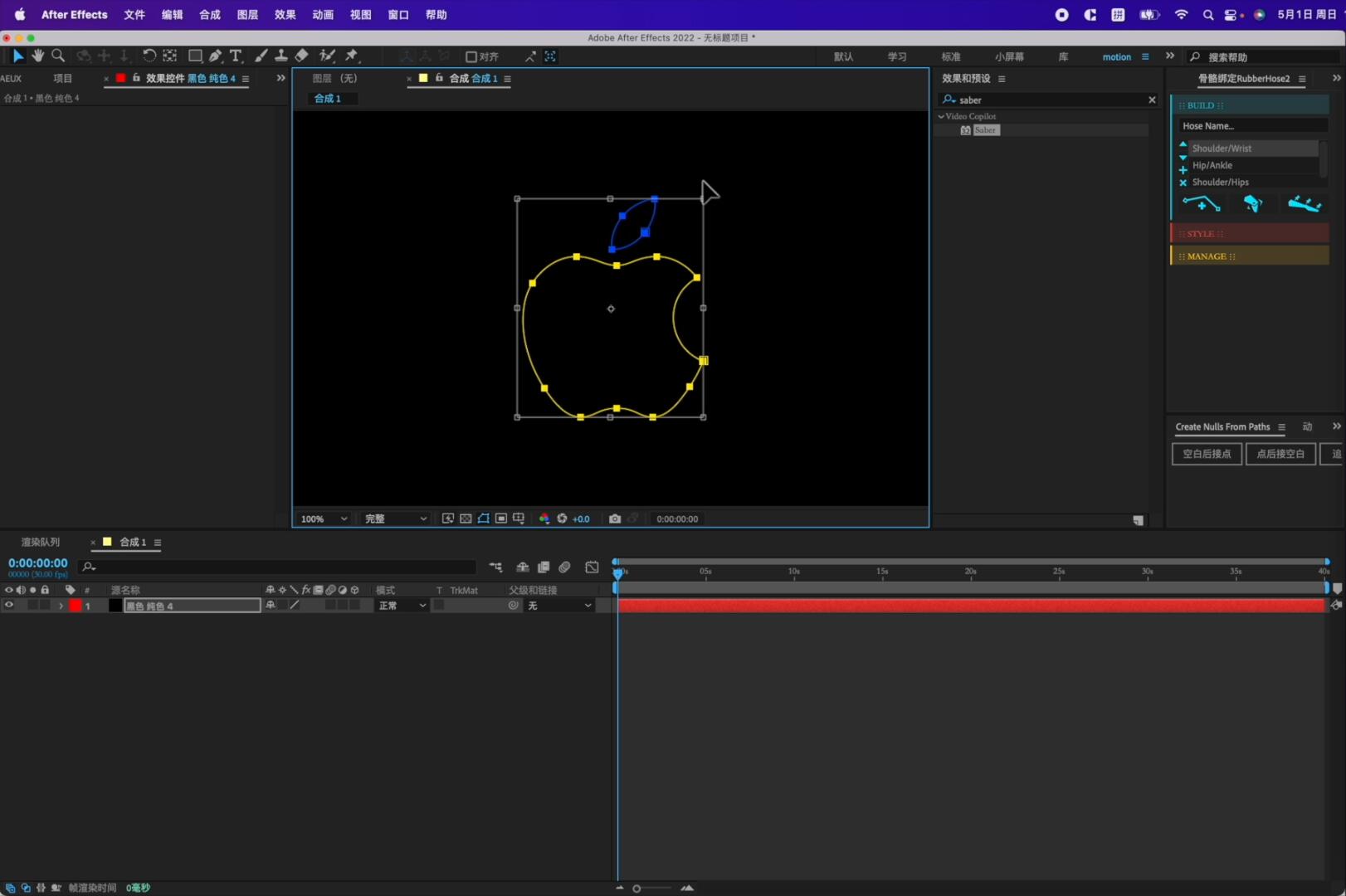
Task: Click the RubberHose rig icon in middle
Action: click(x=1253, y=203)
